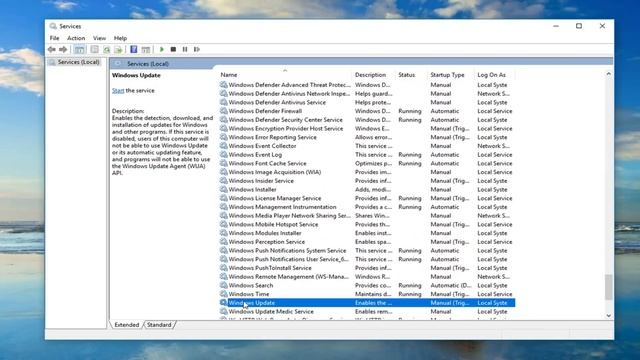Screen dimensions: 640x360
Task: Click the gear icon of Windows Perception Service
Action: point(223,242)
